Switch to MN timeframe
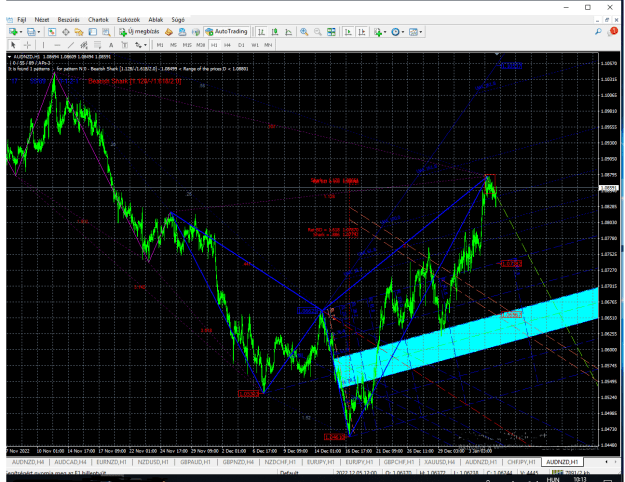The height and width of the screenshot is (482, 625). [x=268, y=45]
